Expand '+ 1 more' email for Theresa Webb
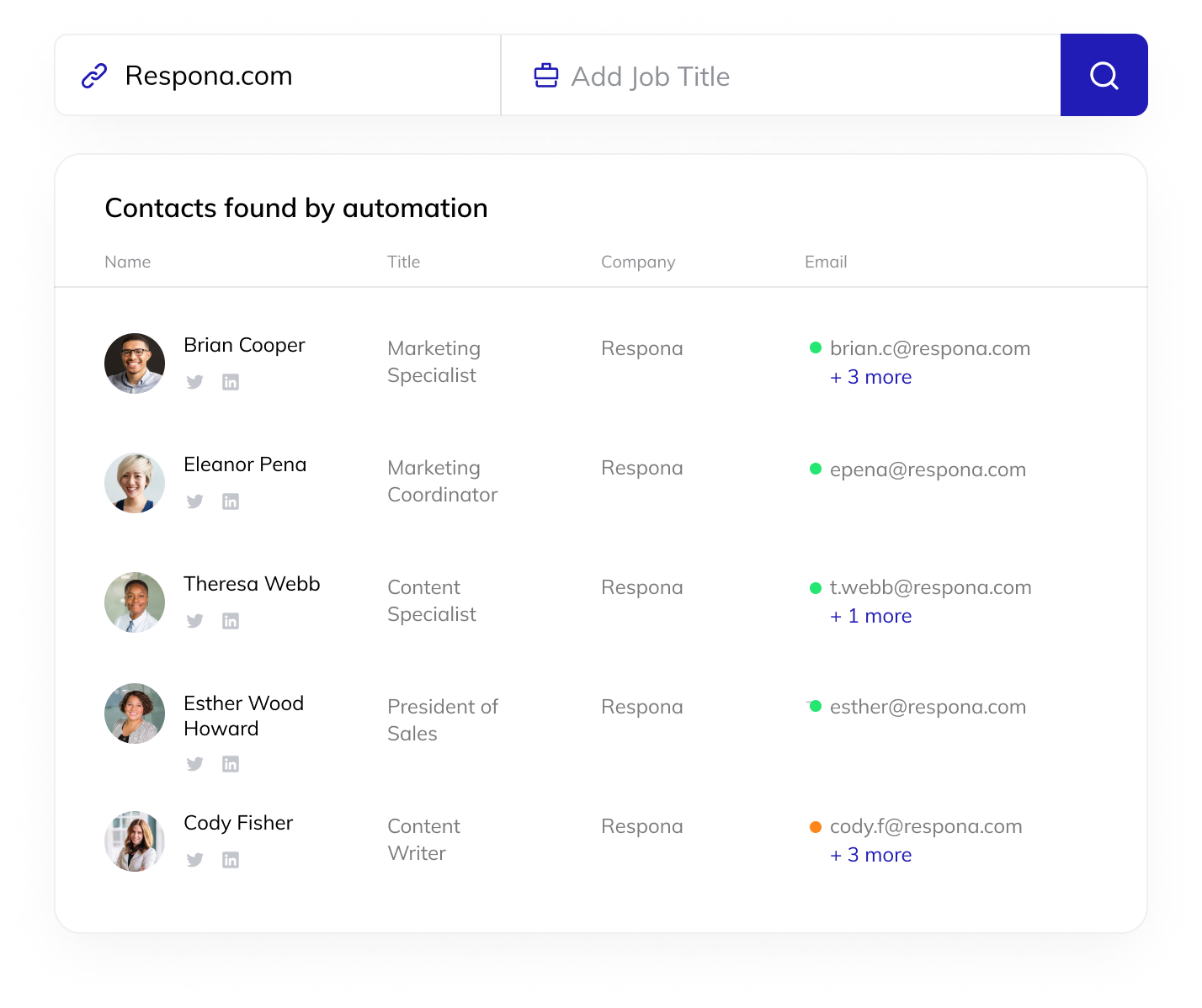Viewport: 1202px width, 1008px height. coord(870,616)
